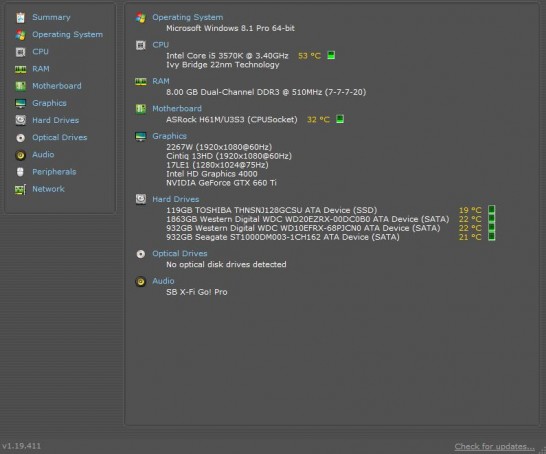Click the Motherboard icon in sidebar
546x454 pixels.
[x=21, y=86]
